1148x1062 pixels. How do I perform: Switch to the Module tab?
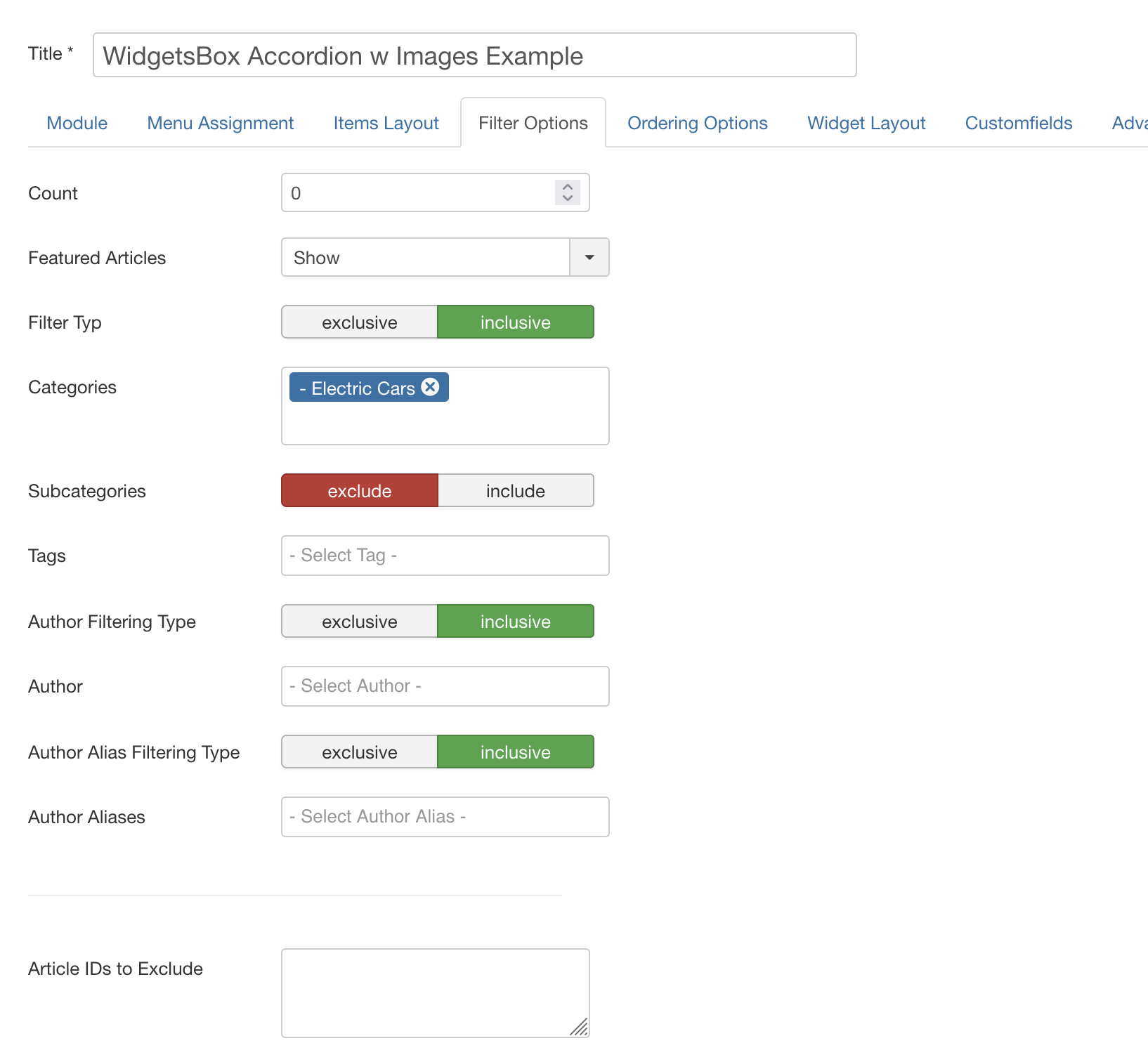(x=77, y=123)
